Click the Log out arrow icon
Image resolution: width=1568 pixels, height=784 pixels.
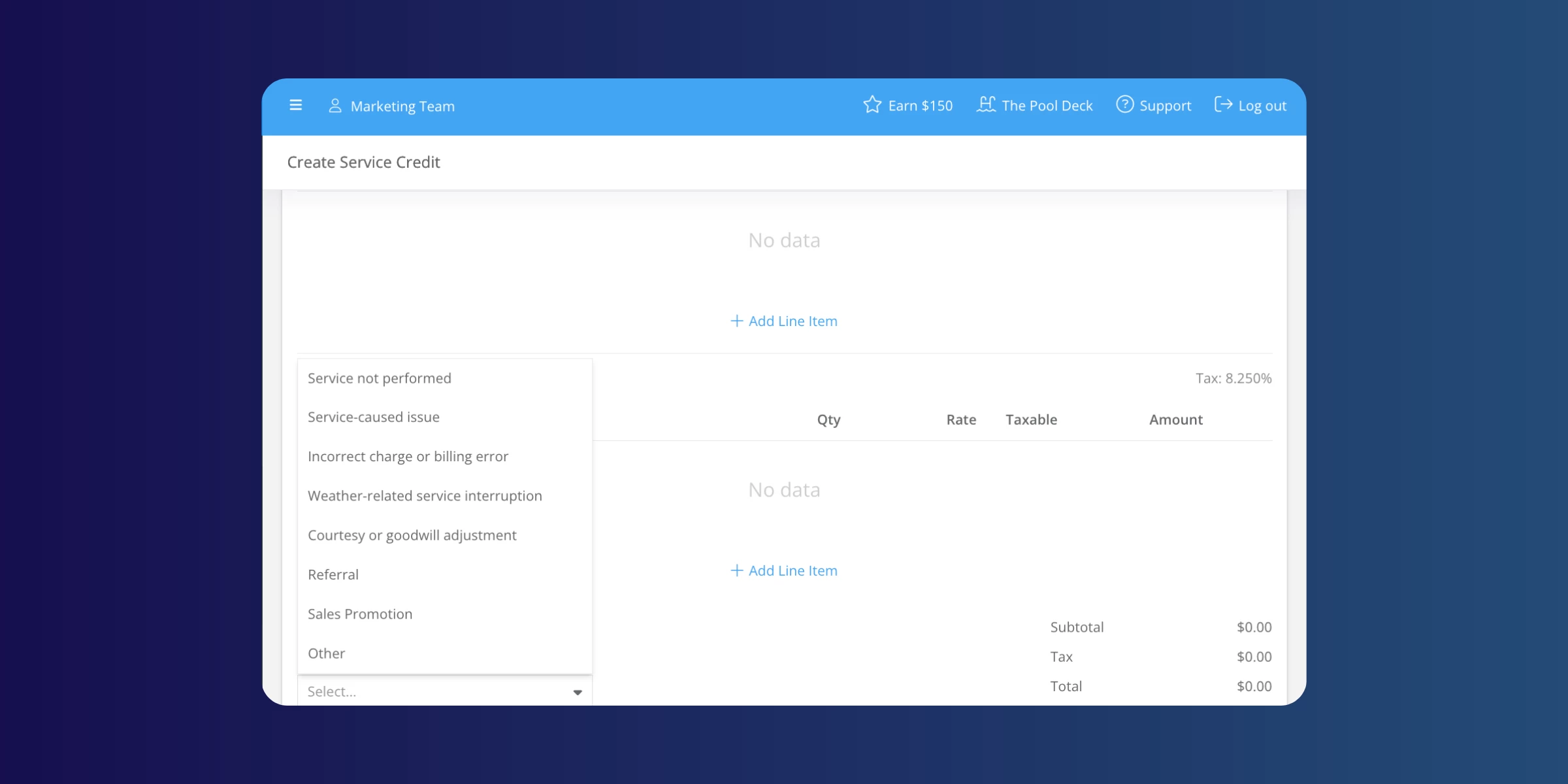pyautogui.click(x=1223, y=105)
